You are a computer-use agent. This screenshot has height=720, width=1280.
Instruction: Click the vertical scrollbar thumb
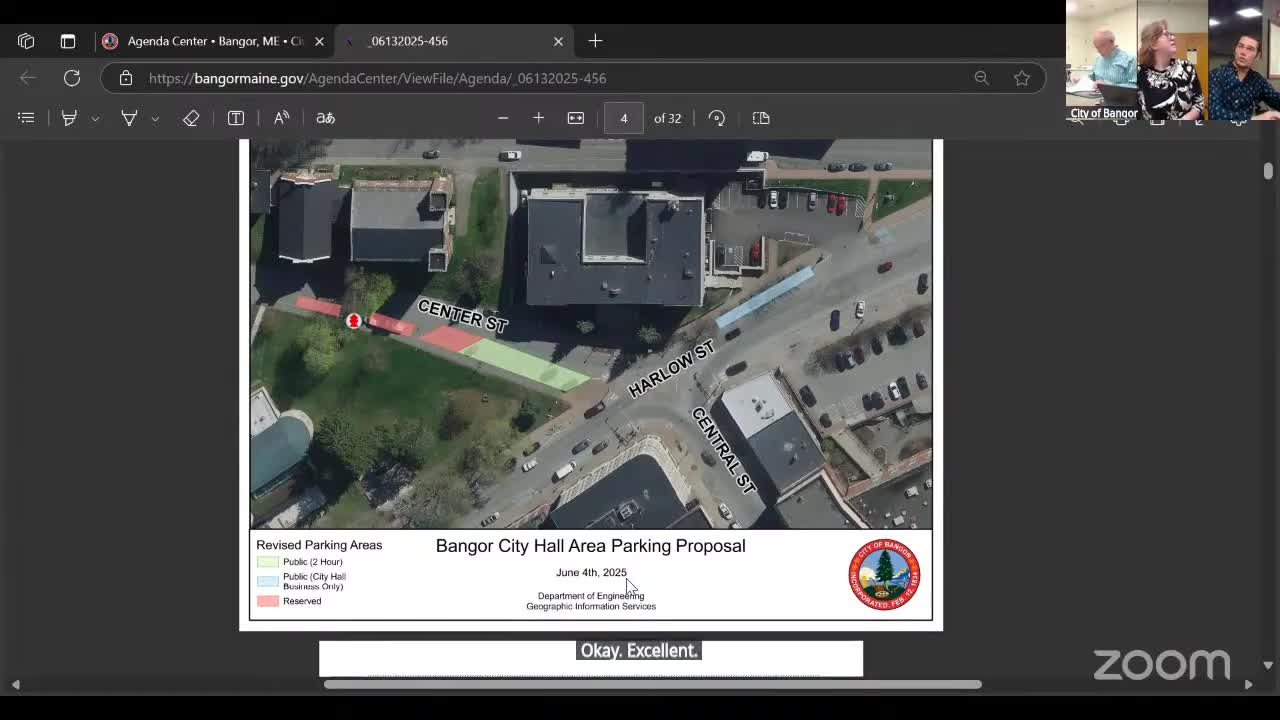pos(1268,171)
